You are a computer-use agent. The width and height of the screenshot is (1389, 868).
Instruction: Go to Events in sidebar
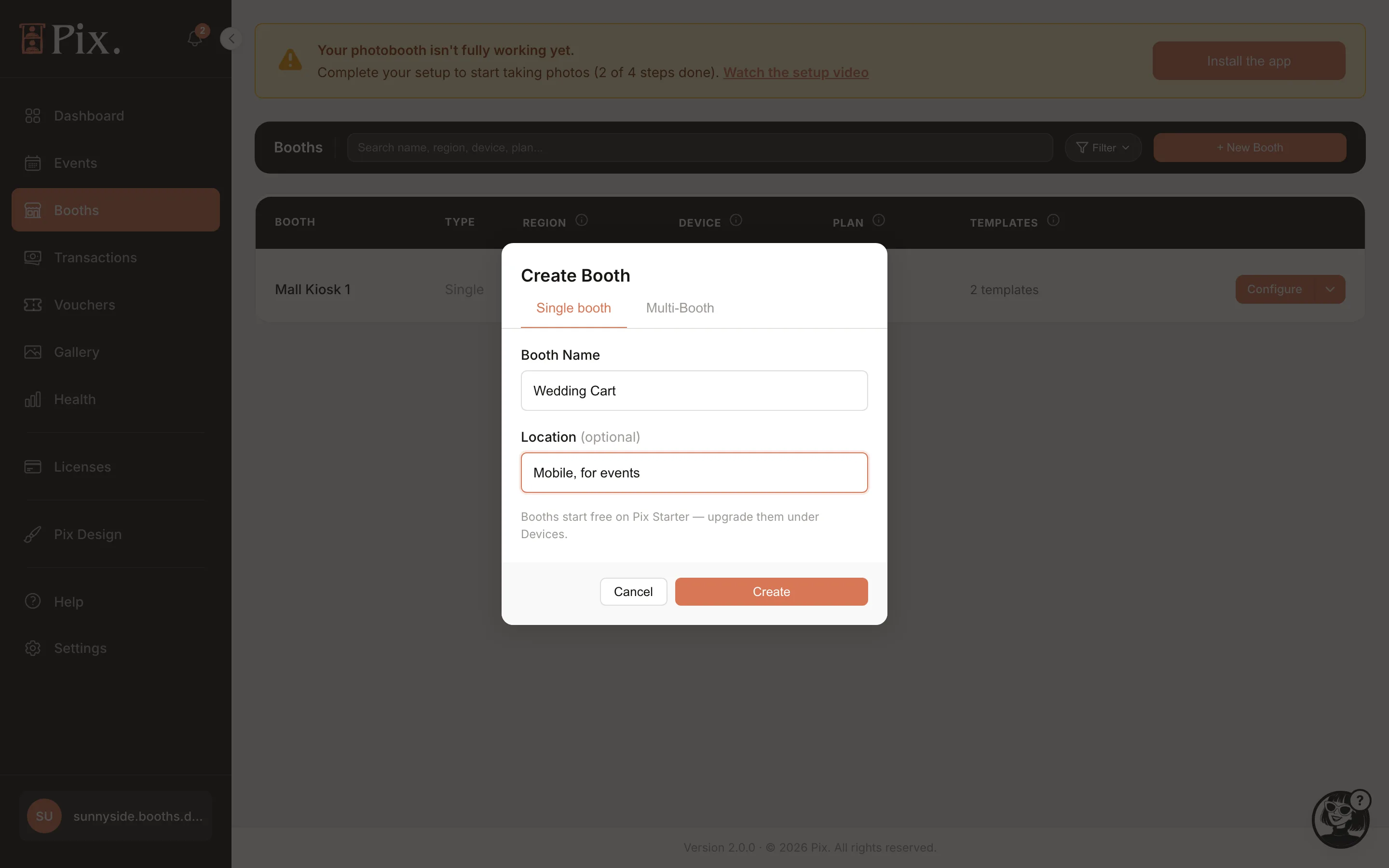point(115,163)
